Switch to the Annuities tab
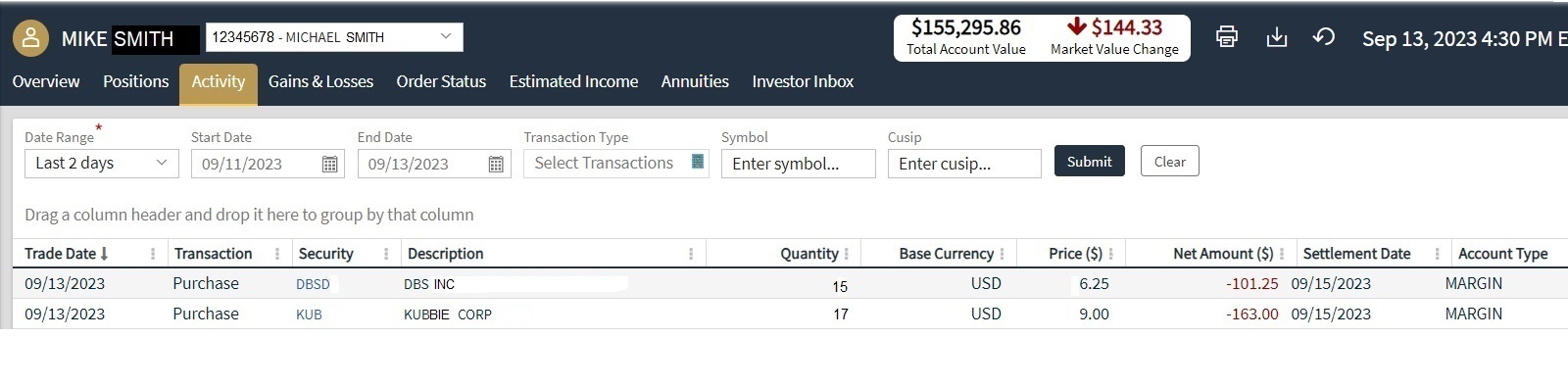This screenshot has width=1568, height=387. (x=695, y=81)
